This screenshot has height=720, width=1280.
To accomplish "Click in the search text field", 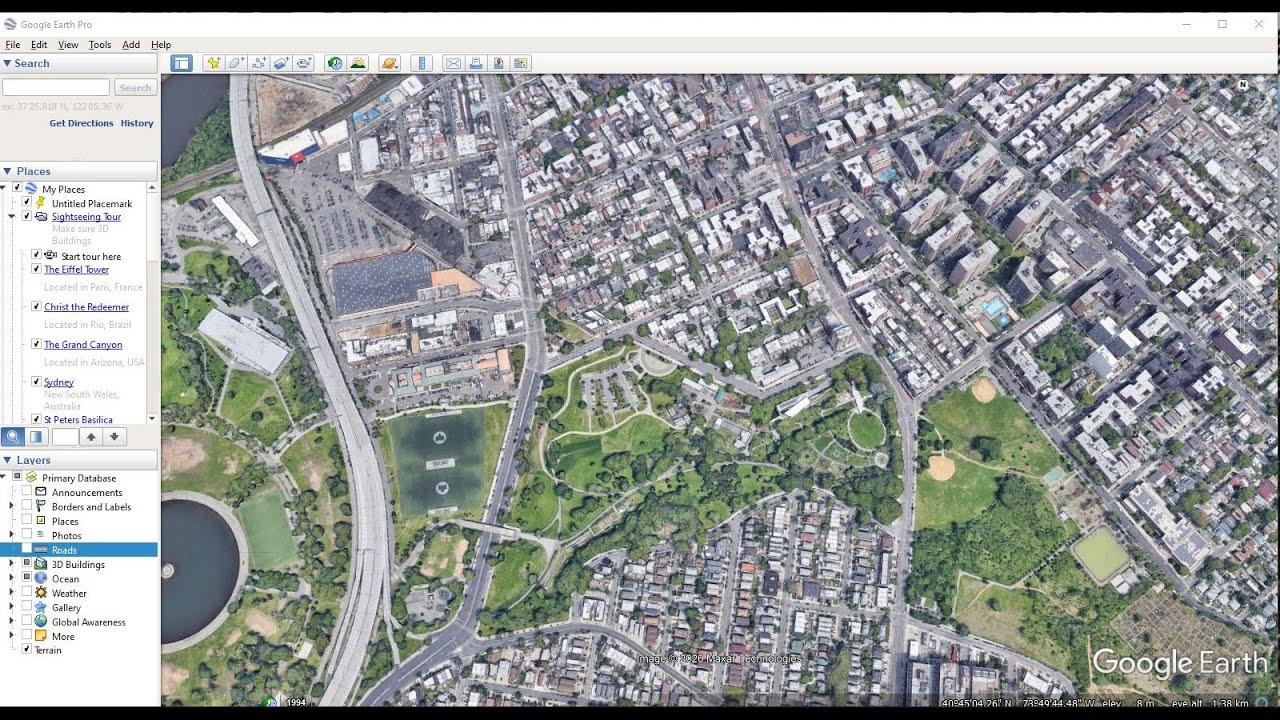I will (56, 88).
